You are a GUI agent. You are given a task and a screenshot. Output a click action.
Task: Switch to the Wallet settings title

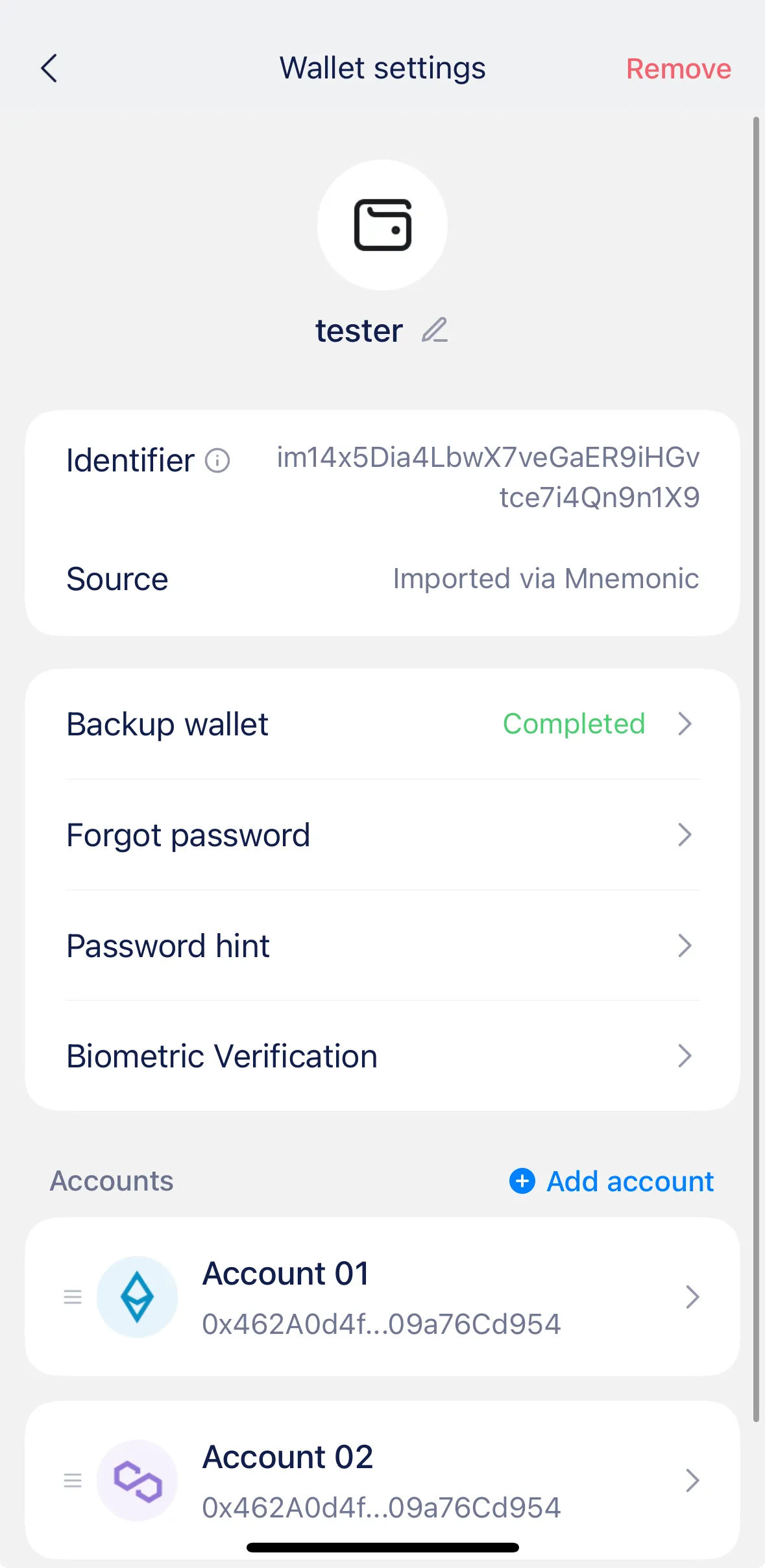382,67
